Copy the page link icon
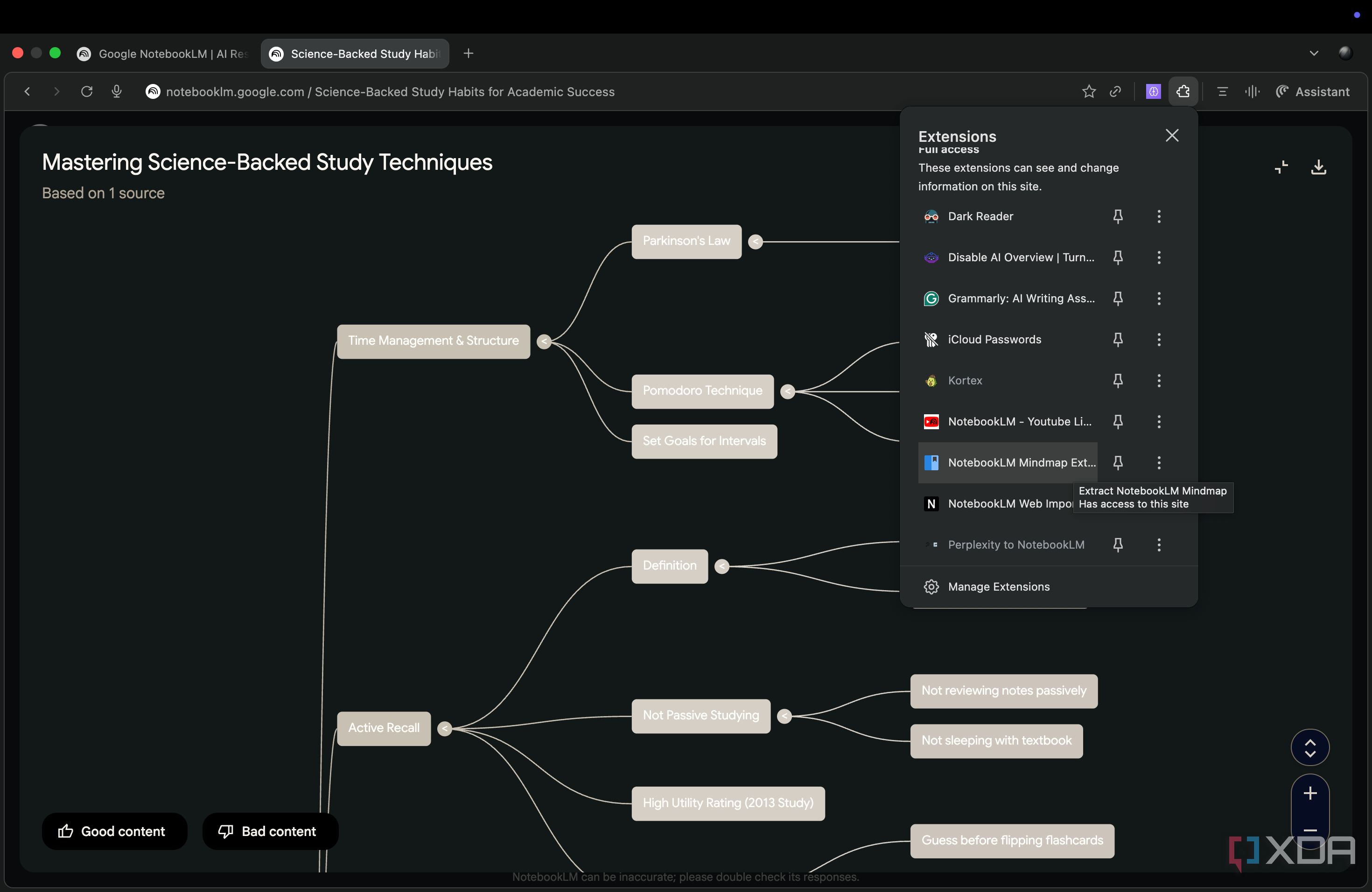 coord(1115,91)
